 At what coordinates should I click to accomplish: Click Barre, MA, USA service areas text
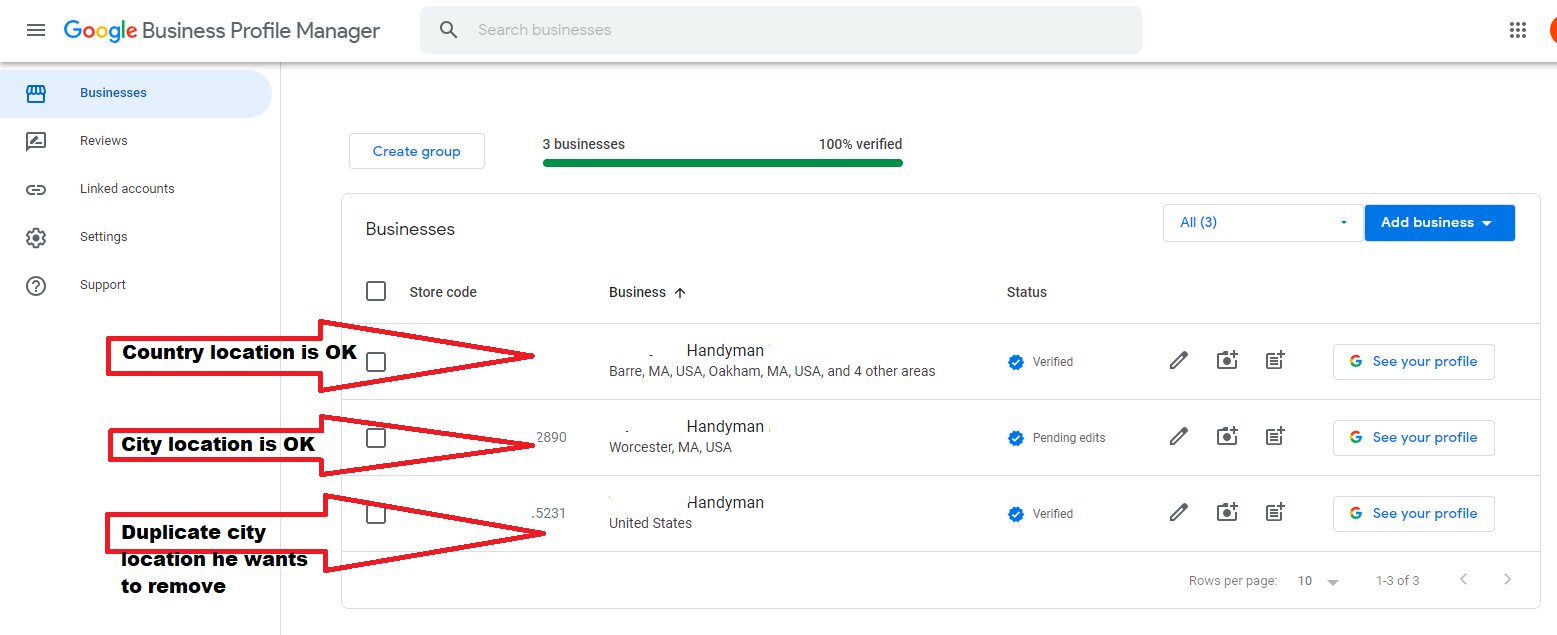[772, 371]
